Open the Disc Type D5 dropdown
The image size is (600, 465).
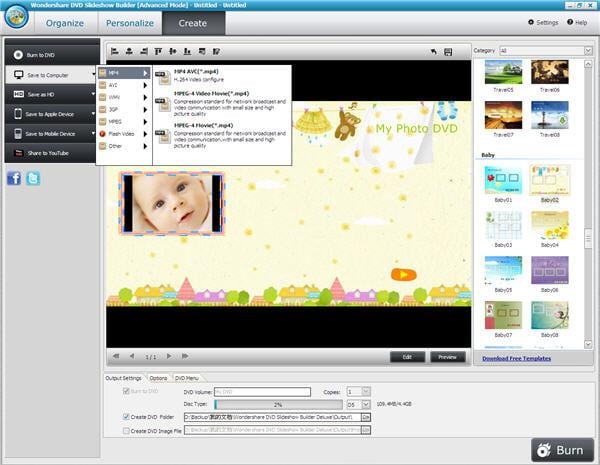359,404
